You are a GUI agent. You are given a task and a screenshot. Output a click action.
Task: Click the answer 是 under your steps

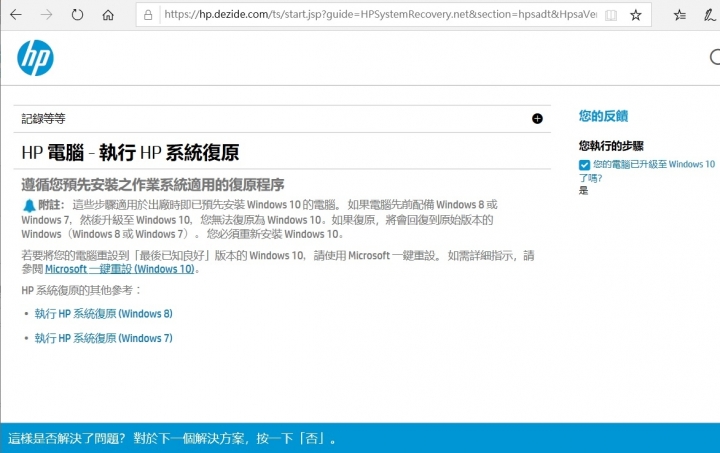(x=583, y=190)
